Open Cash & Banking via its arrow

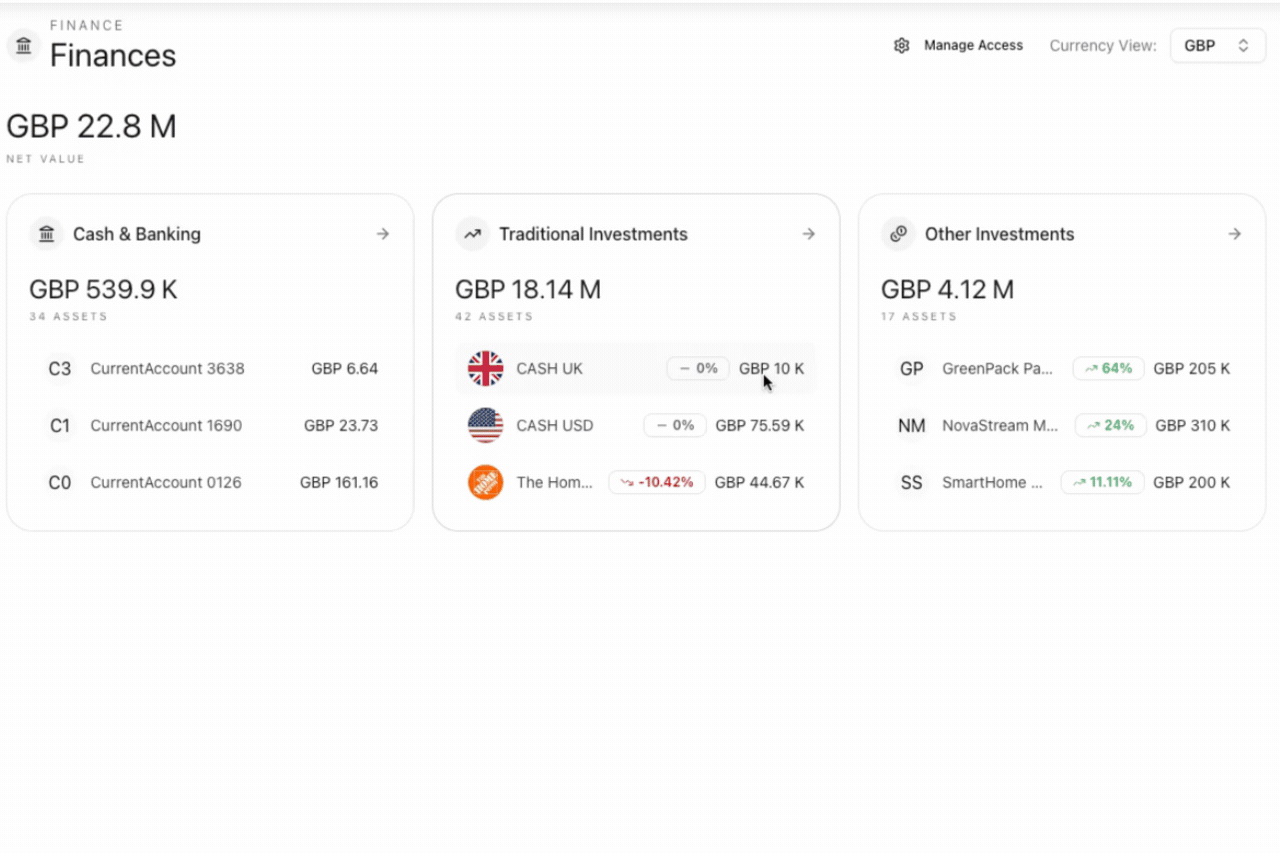(x=383, y=234)
